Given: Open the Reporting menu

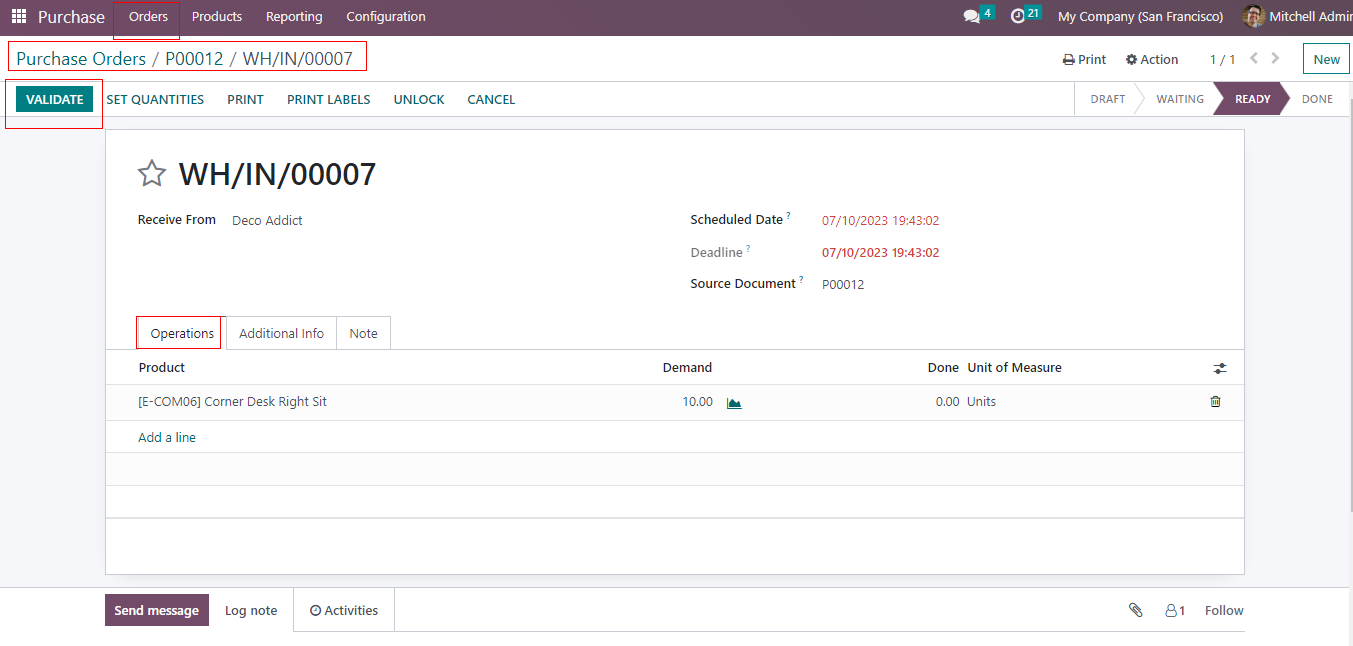Looking at the screenshot, I should [294, 17].
